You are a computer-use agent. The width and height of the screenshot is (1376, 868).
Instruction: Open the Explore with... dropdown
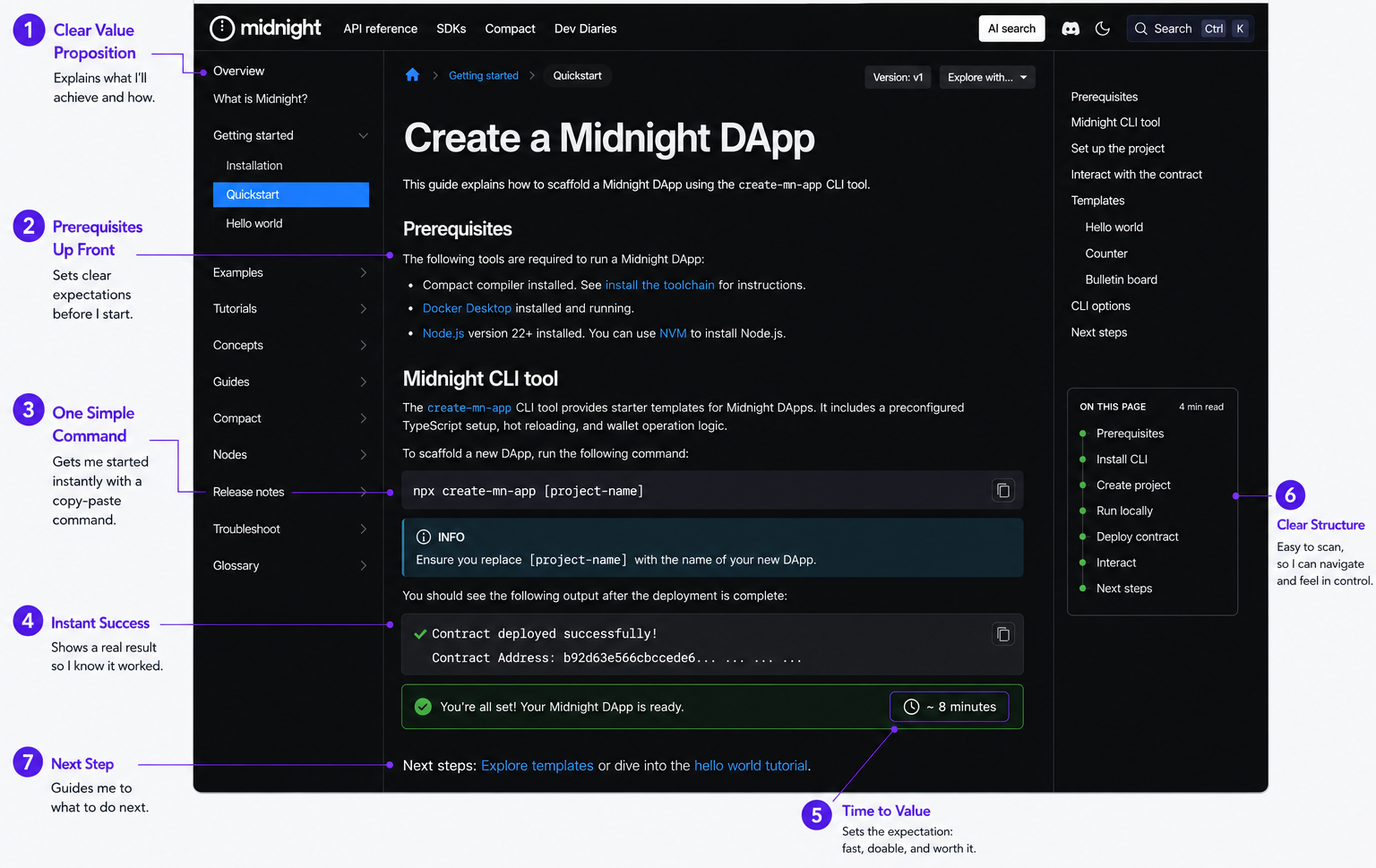coord(987,77)
